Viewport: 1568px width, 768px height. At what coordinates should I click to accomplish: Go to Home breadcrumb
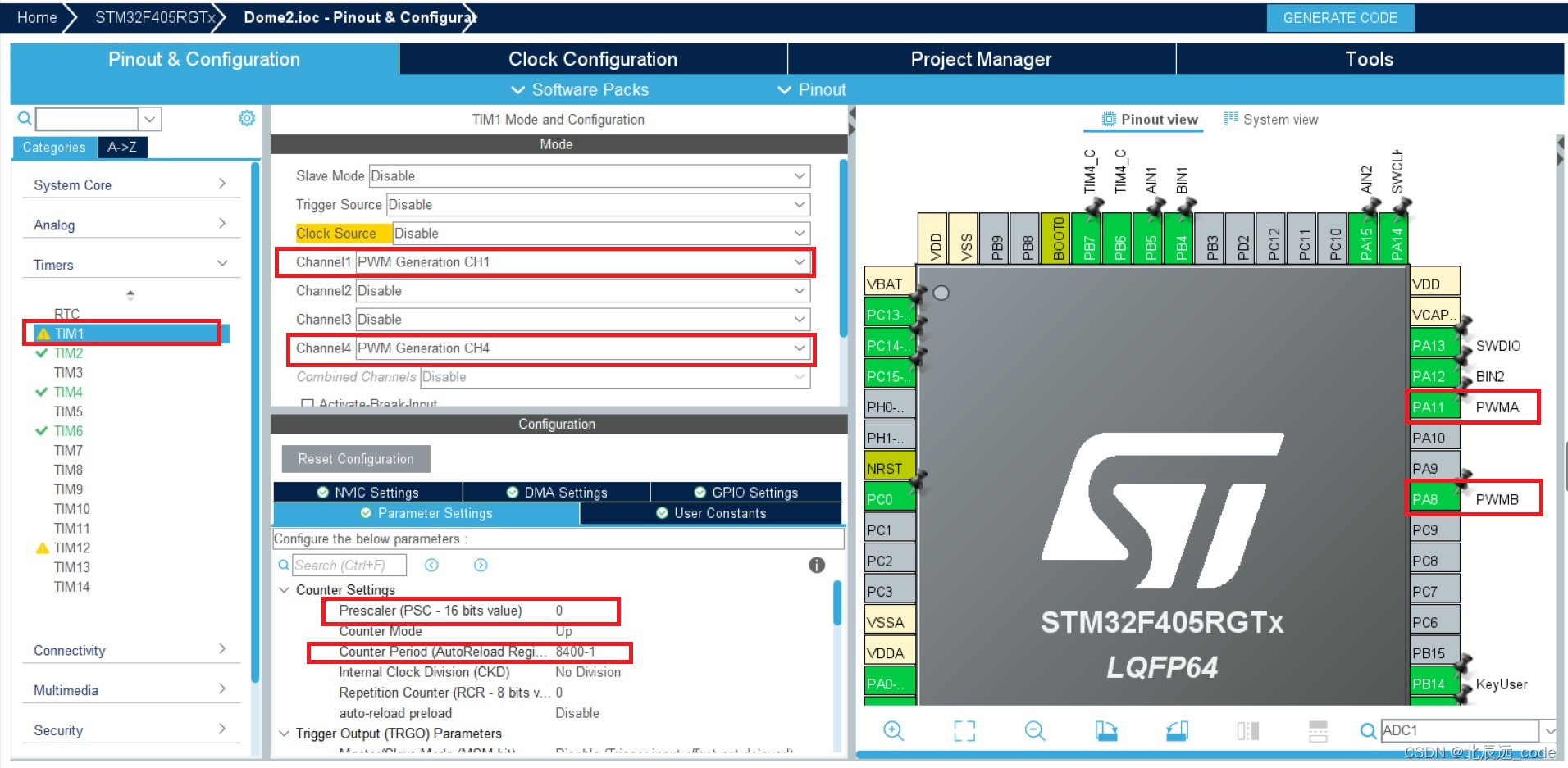pos(37,17)
